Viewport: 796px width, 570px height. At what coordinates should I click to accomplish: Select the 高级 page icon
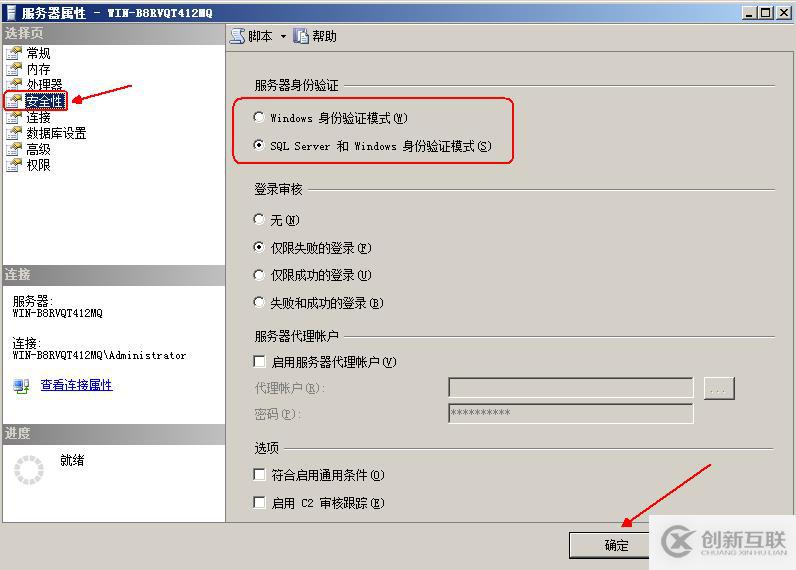pos(14,149)
